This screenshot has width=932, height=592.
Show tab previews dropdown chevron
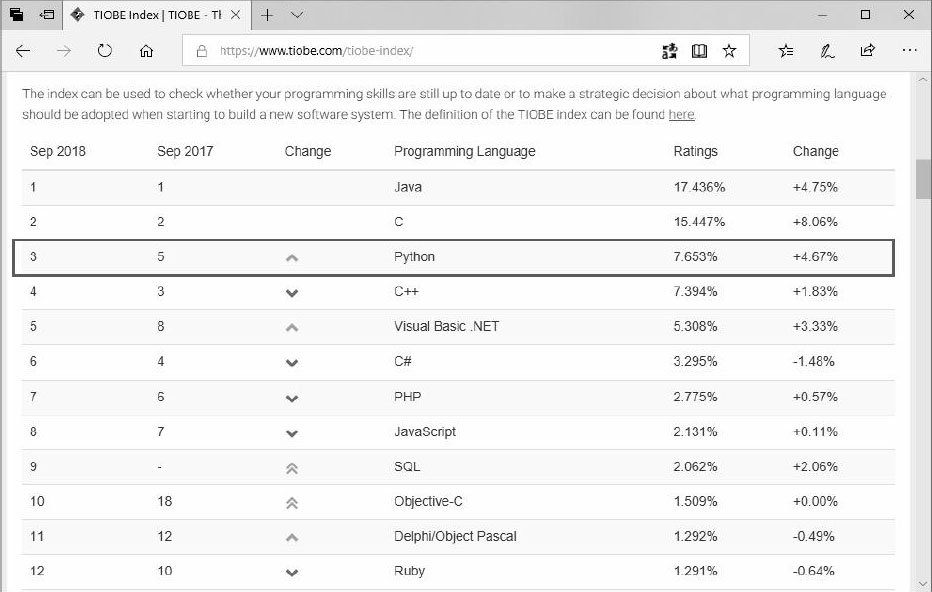297,15
